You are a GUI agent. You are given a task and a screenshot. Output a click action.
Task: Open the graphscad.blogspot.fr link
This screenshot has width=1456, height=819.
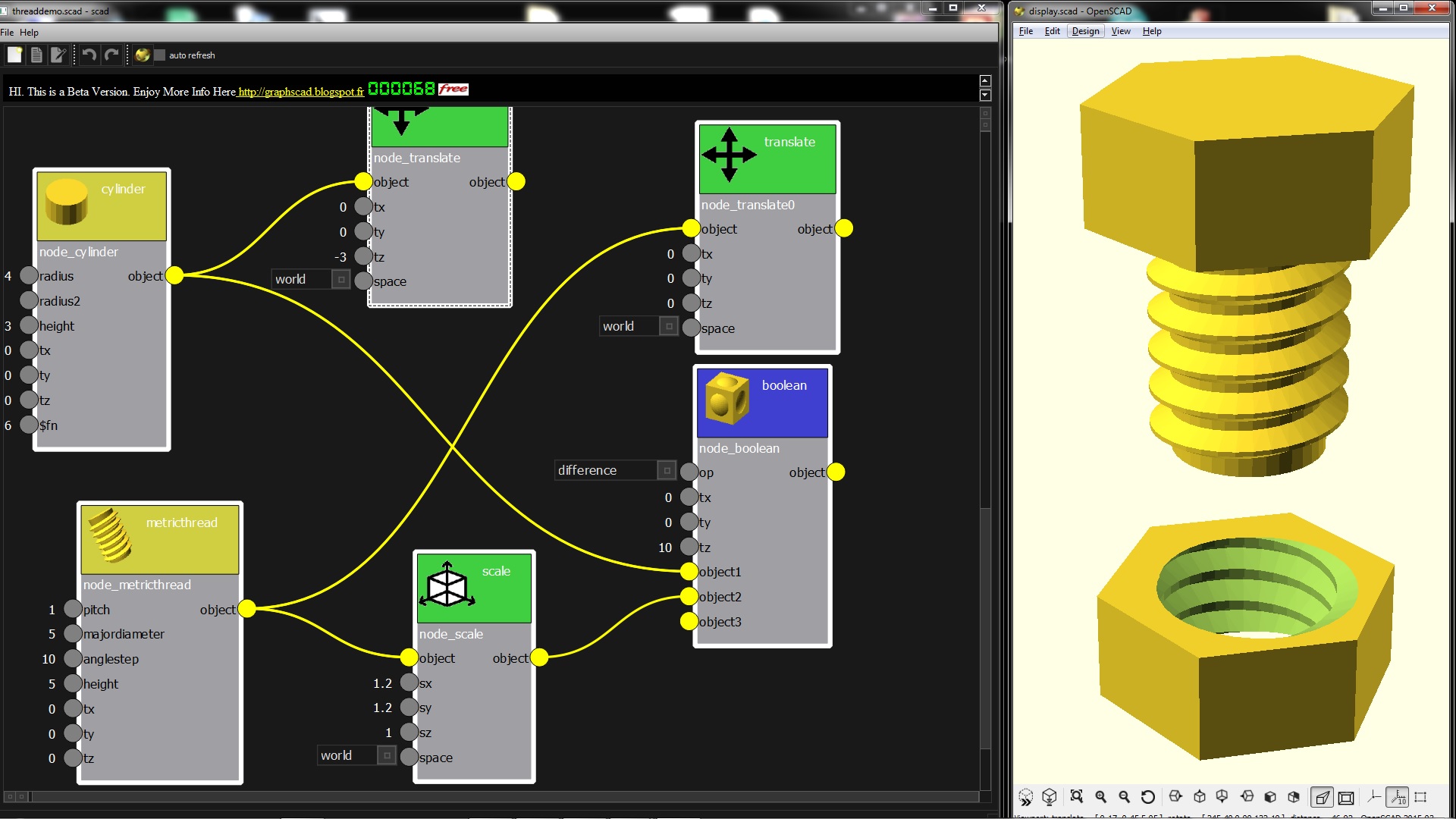pos(301,92)
